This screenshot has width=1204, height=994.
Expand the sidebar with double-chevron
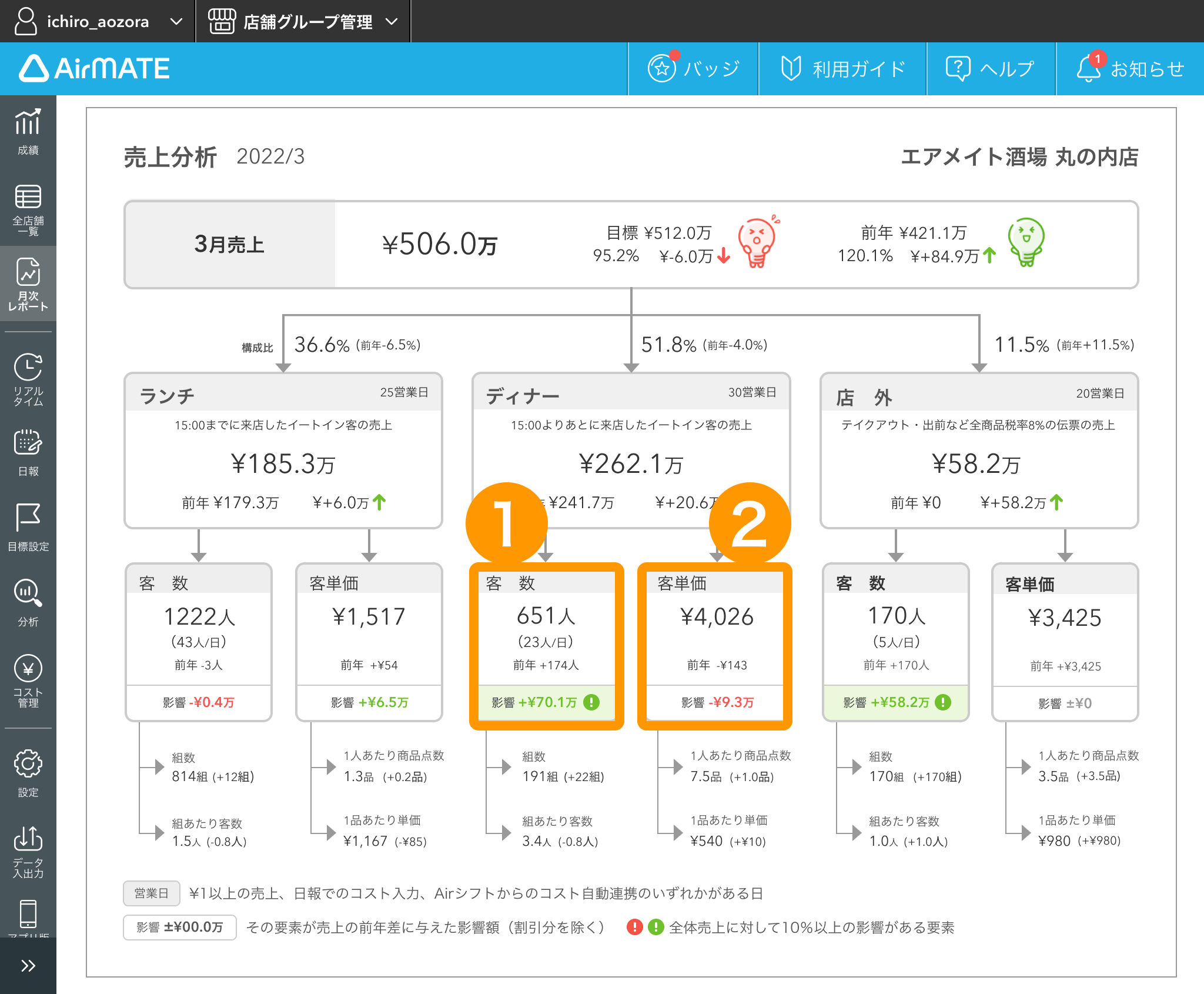coord(28,966)
